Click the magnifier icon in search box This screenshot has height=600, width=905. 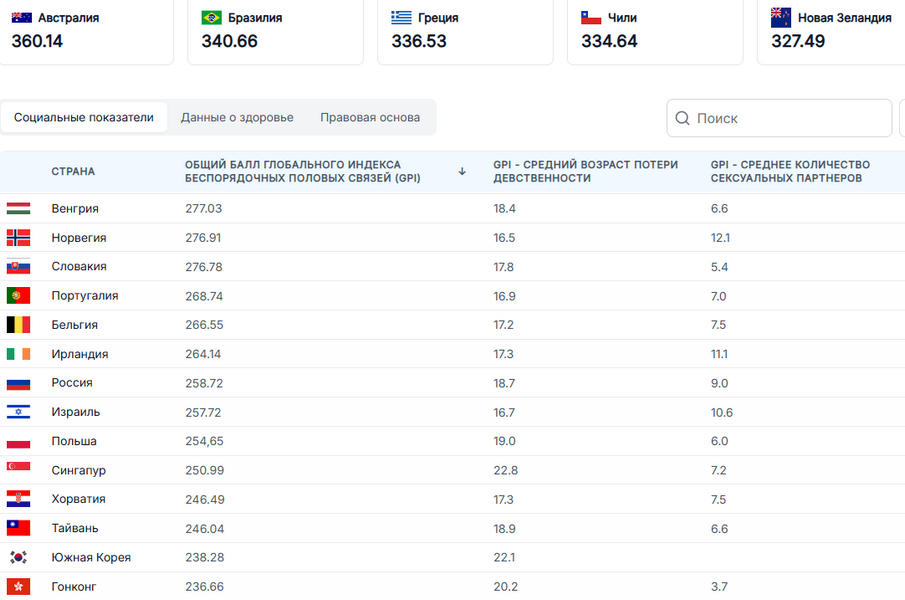tap(683, 118)
